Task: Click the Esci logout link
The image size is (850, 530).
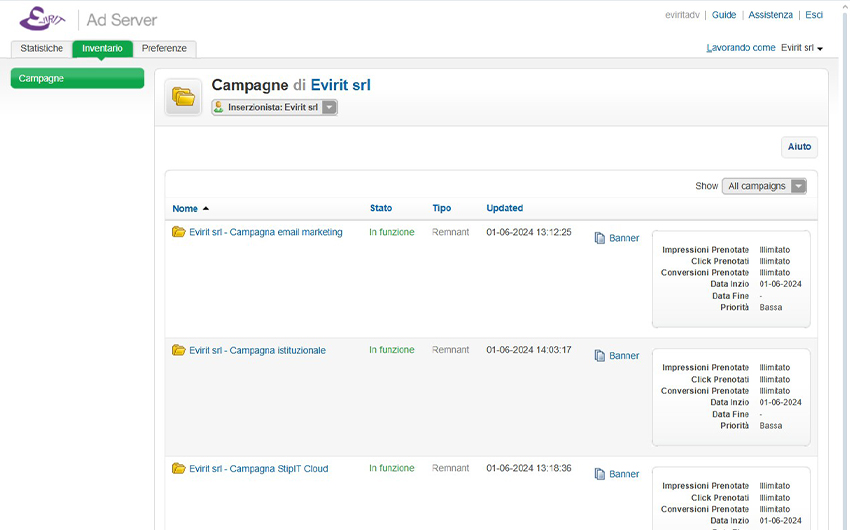Action: click(x=814, y=15)
